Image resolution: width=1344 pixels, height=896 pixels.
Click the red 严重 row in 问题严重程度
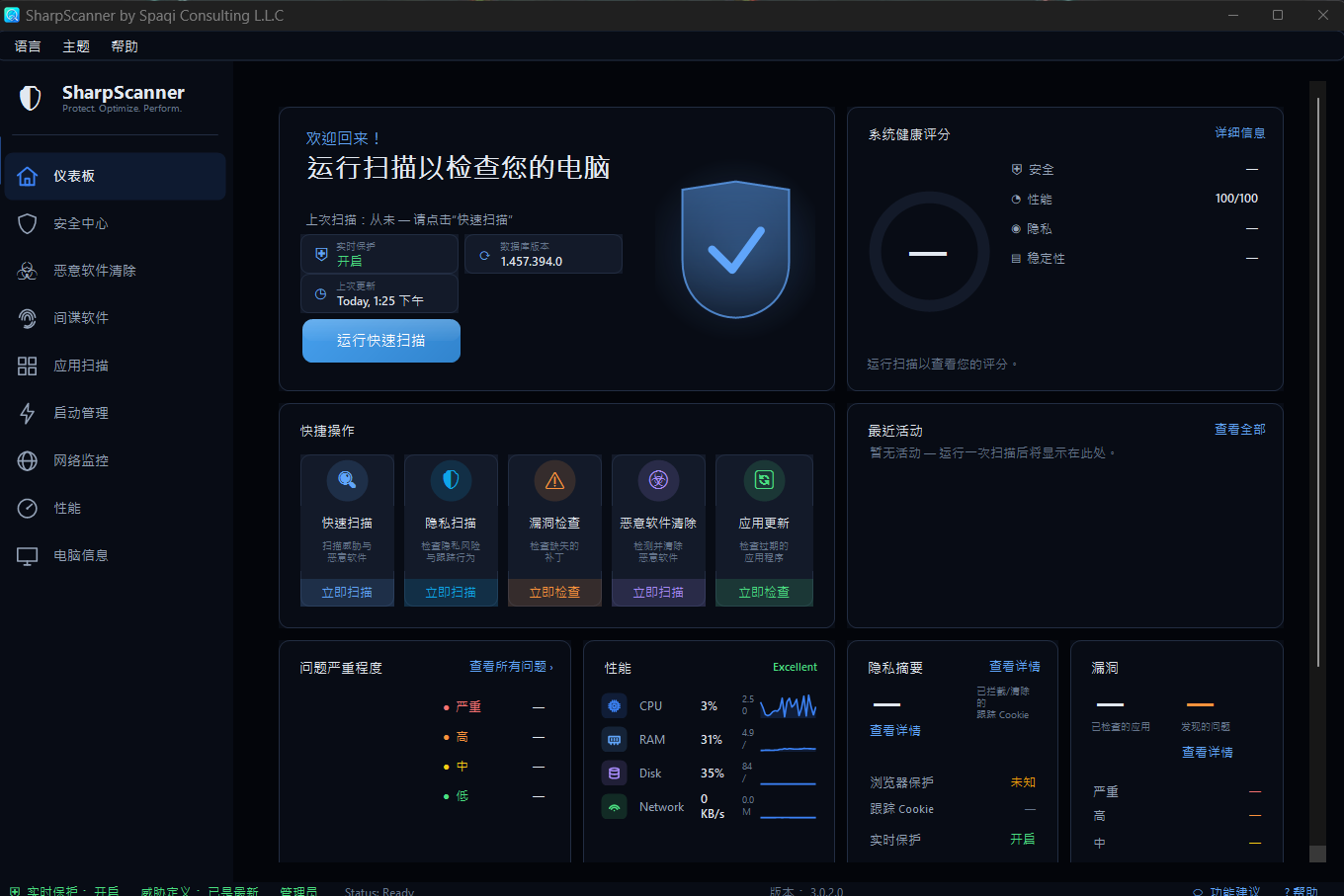pos(494,707)
